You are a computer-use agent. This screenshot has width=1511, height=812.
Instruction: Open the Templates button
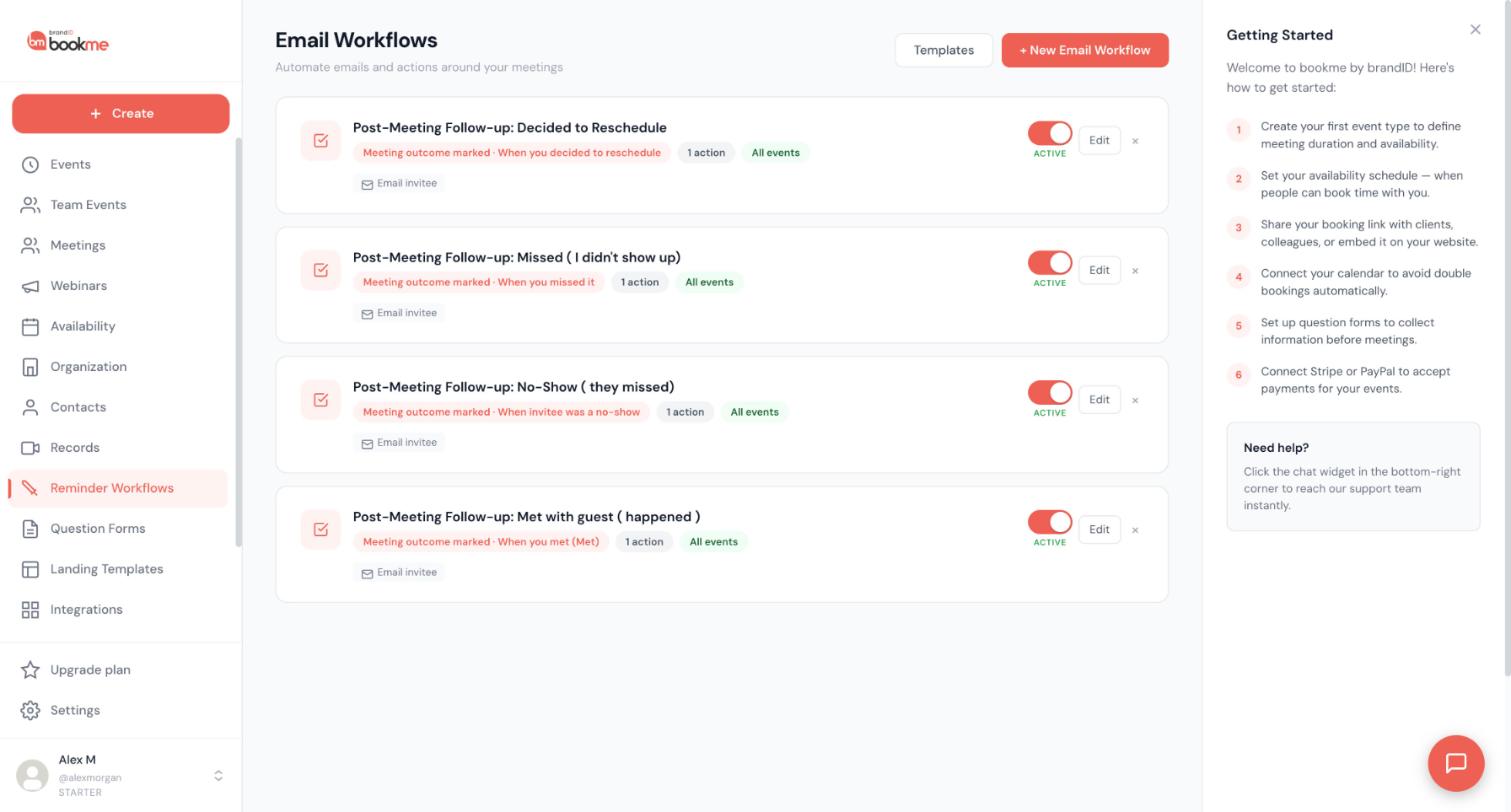tap(944, 50)
